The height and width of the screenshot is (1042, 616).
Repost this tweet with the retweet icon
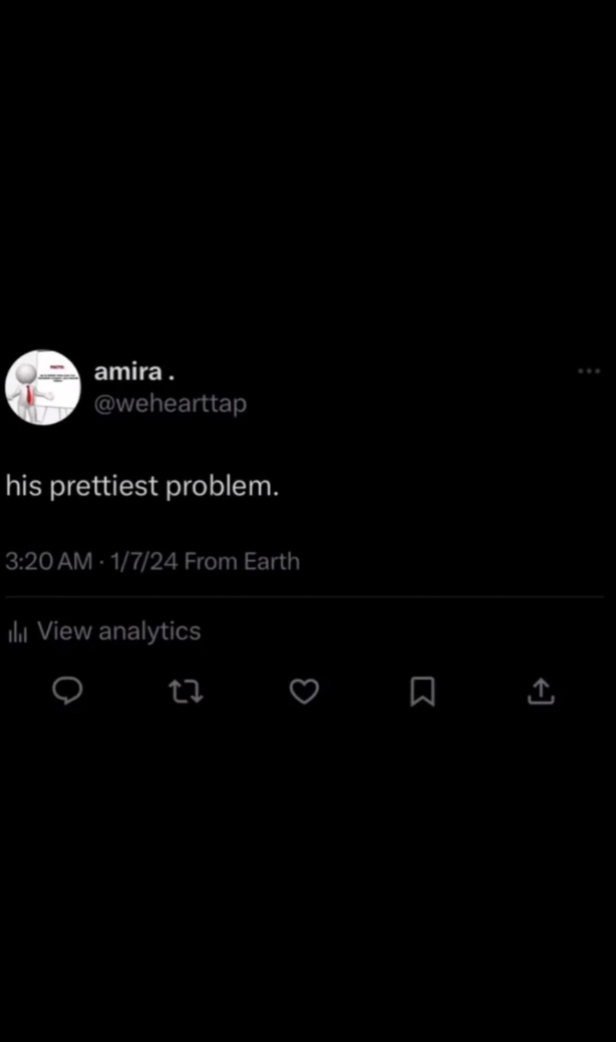pyautogui.click(x=185, y=690)
